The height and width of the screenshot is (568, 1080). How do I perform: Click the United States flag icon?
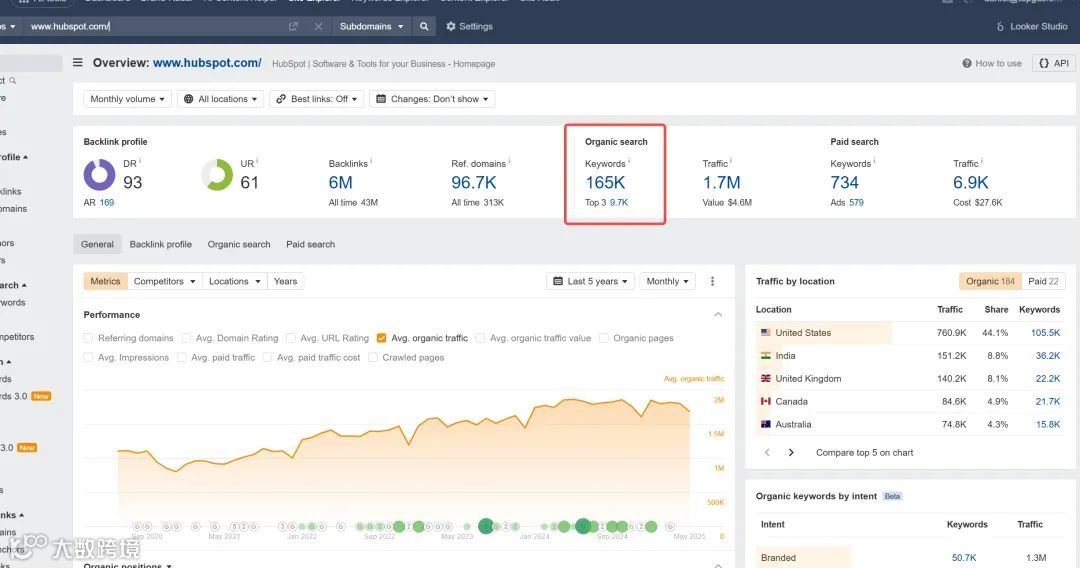tap(765, 333)
